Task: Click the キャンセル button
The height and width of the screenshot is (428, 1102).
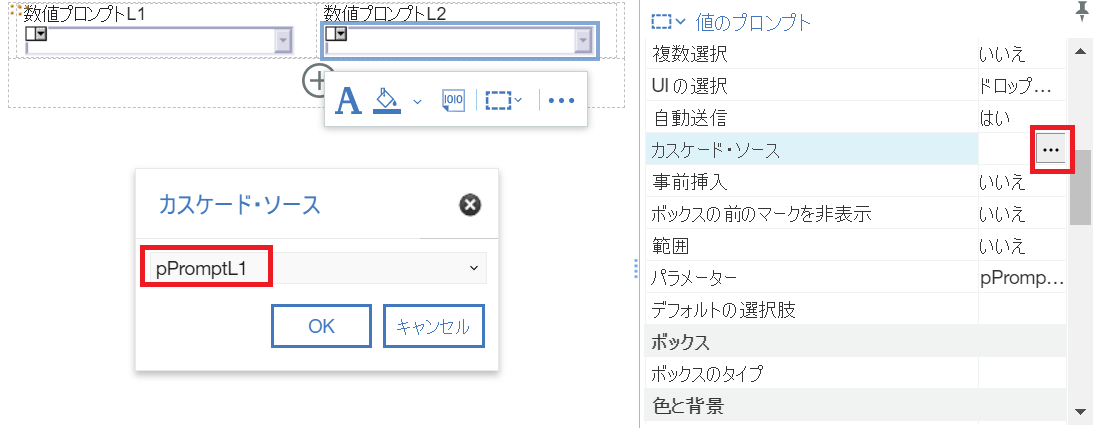Action: click(434, 326)
